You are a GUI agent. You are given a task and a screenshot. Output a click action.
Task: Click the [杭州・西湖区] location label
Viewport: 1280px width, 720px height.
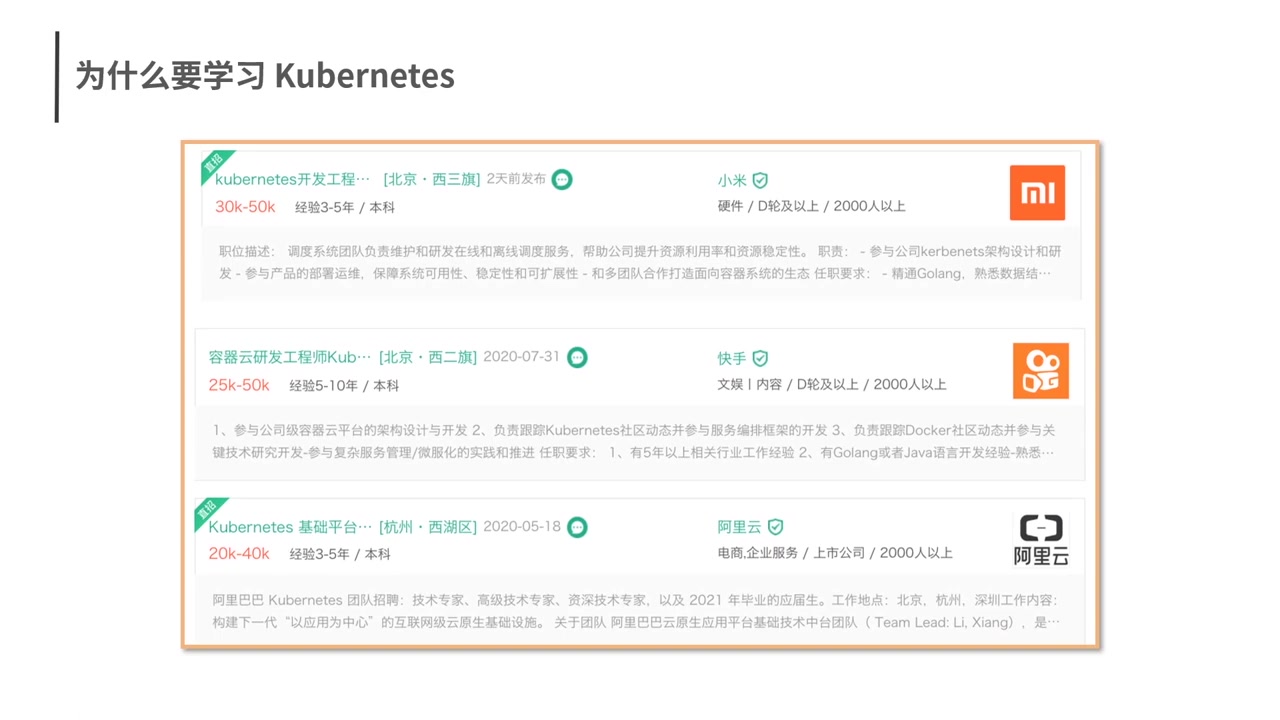[428, 527]
